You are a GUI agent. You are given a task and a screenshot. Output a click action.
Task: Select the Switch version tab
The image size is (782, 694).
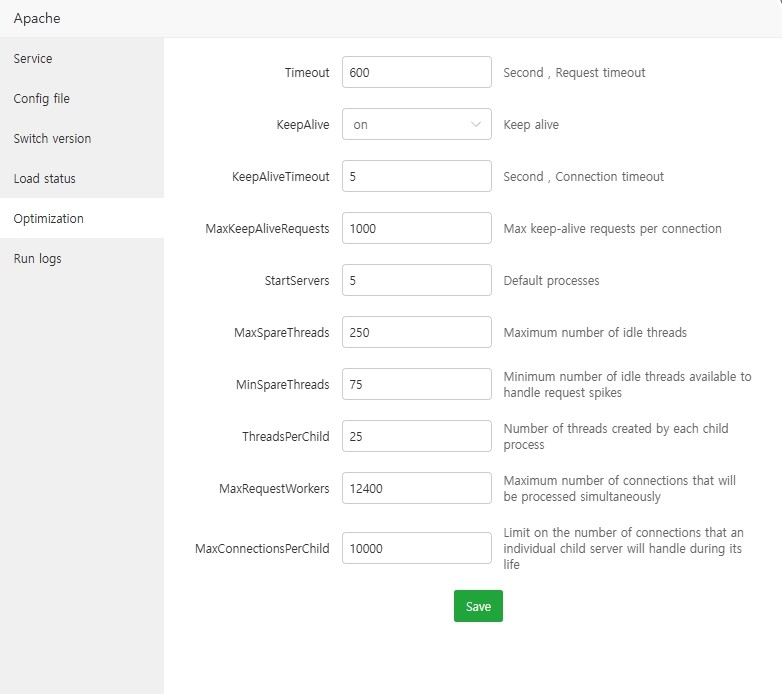(x=52, y=139)
